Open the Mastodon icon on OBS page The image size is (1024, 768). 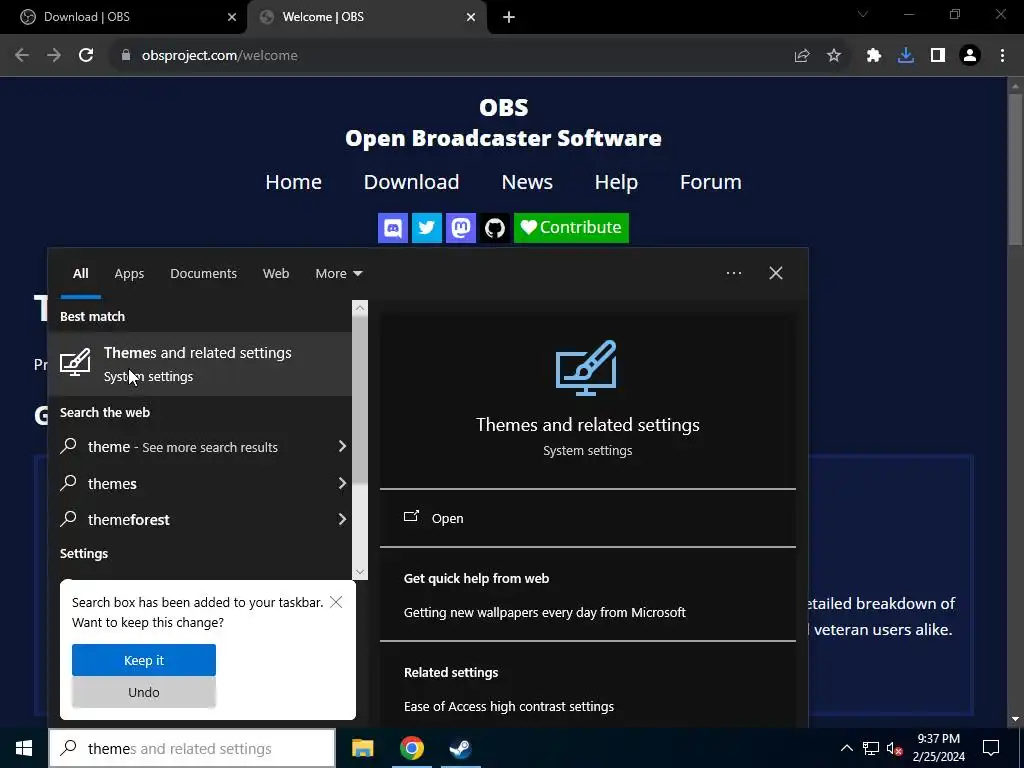(461, 228)
